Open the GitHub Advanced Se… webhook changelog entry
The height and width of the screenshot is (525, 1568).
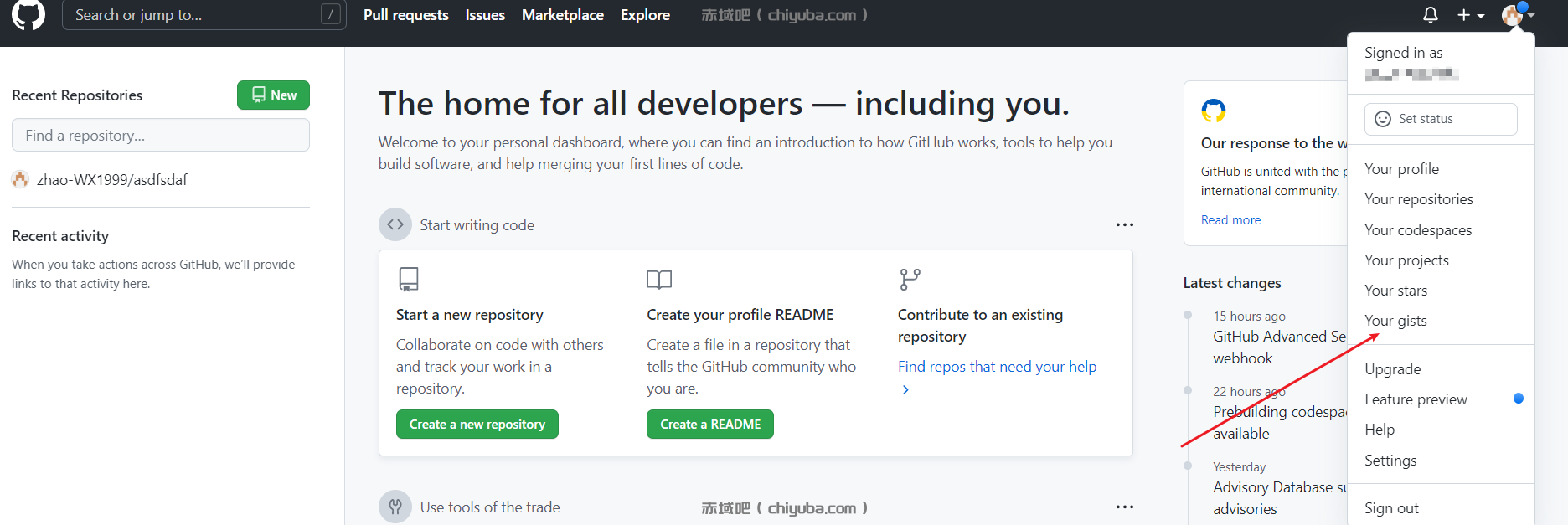1279,347
